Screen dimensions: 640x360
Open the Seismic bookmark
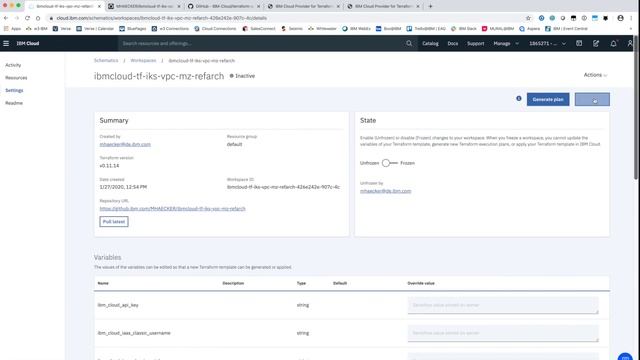pos(292,29)
